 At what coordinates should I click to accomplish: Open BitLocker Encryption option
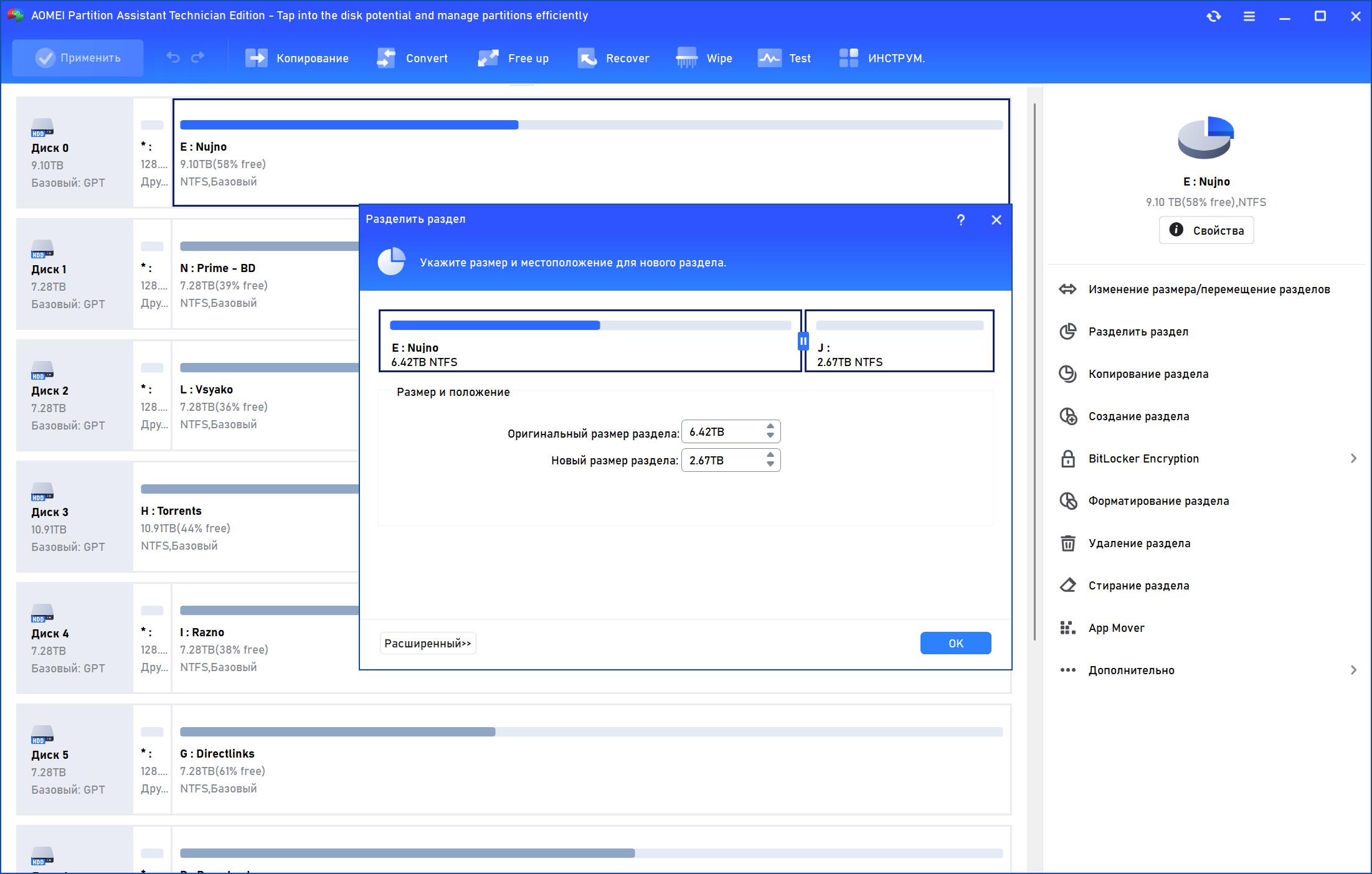pyautogui.click(x=1143, y=459)
